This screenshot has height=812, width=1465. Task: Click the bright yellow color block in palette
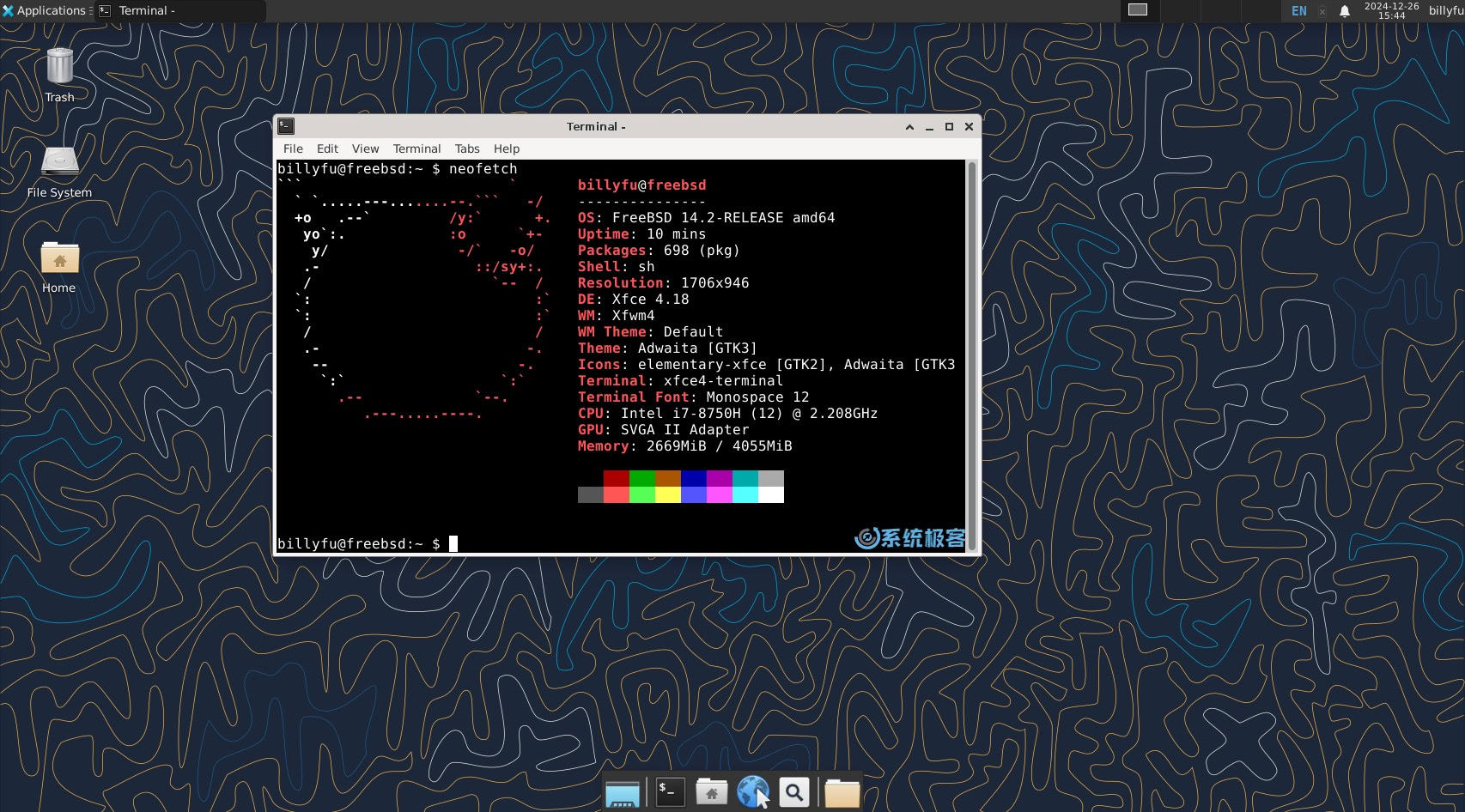pos(668,494)
